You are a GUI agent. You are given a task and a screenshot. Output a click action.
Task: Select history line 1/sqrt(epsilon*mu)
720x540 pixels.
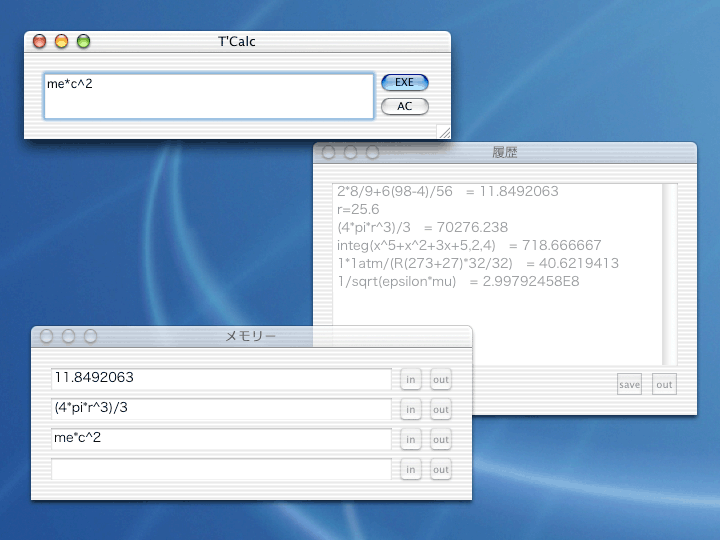[397, 281]
